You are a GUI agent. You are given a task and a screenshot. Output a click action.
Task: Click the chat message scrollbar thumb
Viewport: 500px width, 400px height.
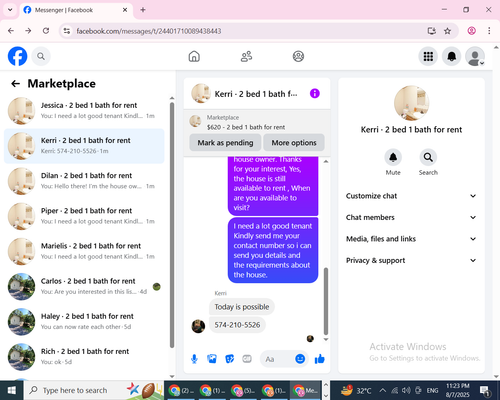point(326,301)
